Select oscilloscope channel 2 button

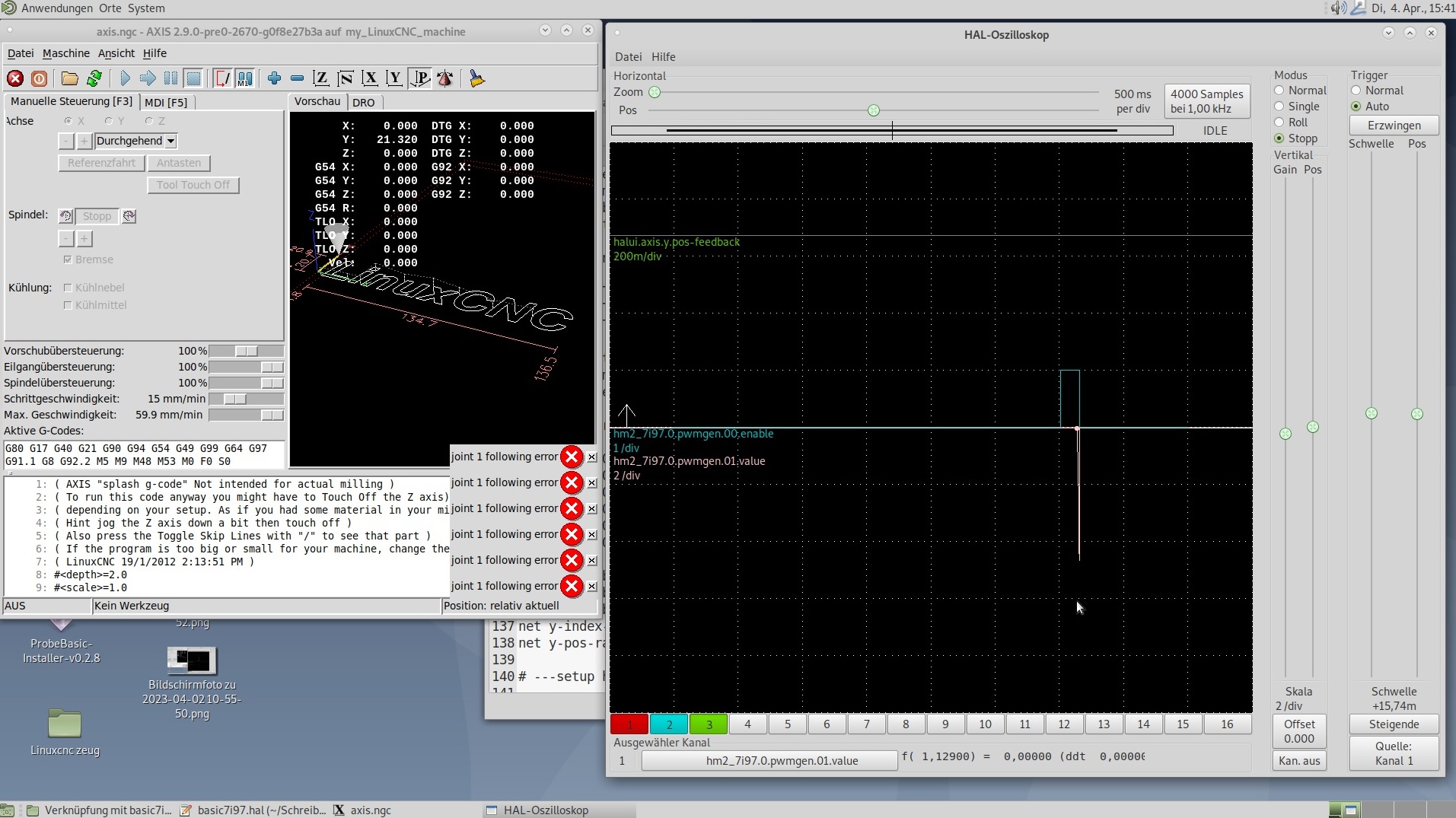pos(669,724)
